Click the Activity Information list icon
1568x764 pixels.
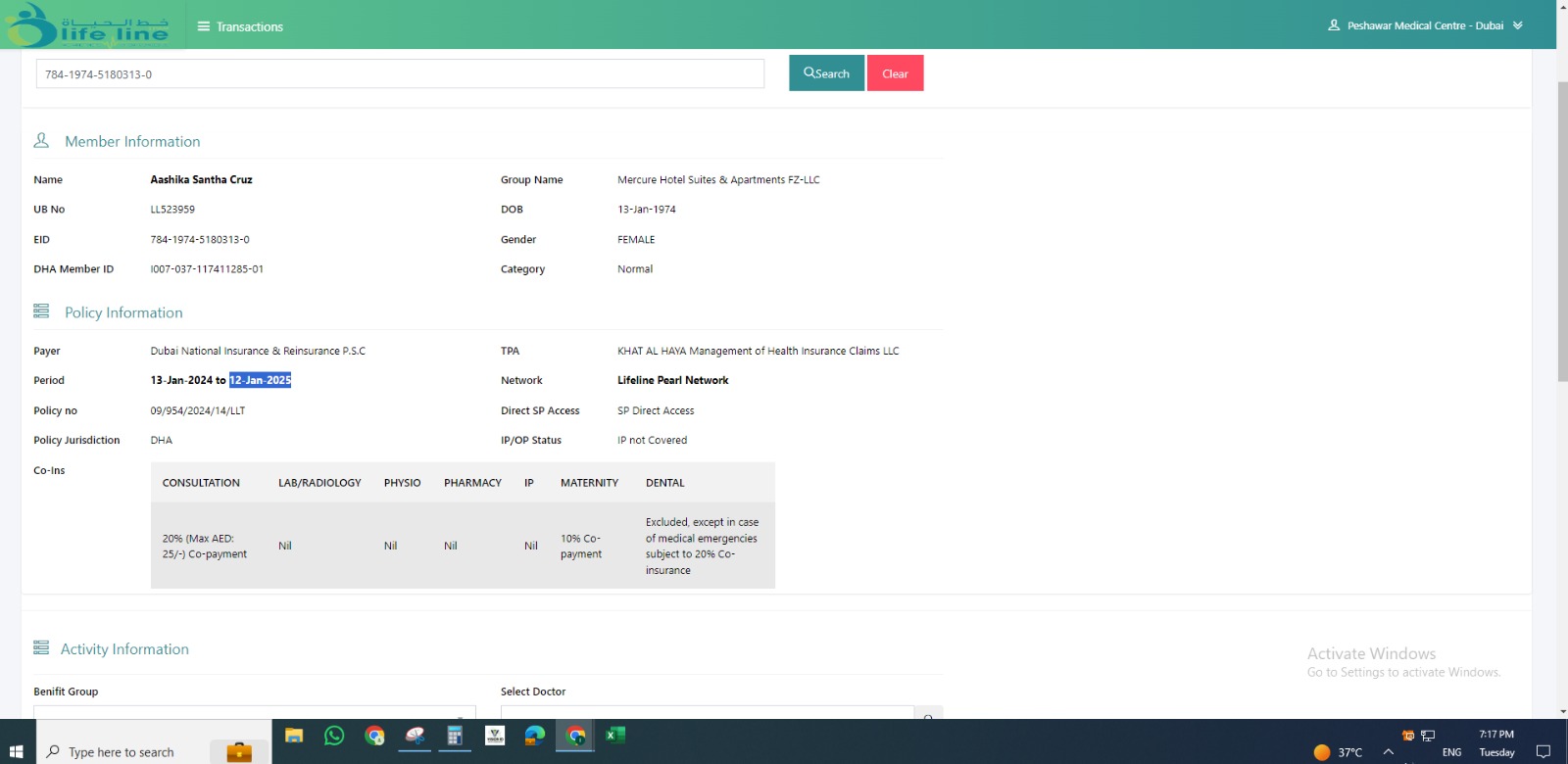pos(41,648)
